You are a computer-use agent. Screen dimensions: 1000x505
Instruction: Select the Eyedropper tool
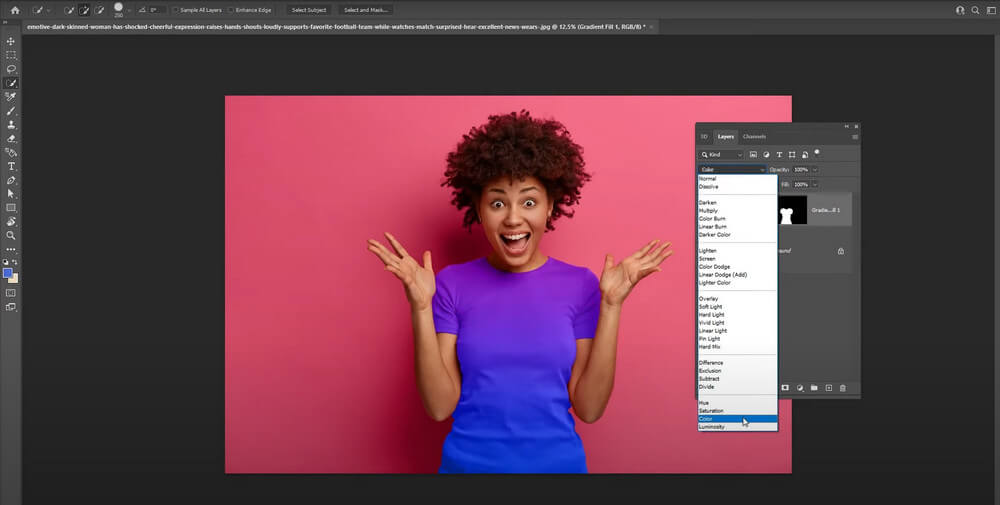pos(11,97)
